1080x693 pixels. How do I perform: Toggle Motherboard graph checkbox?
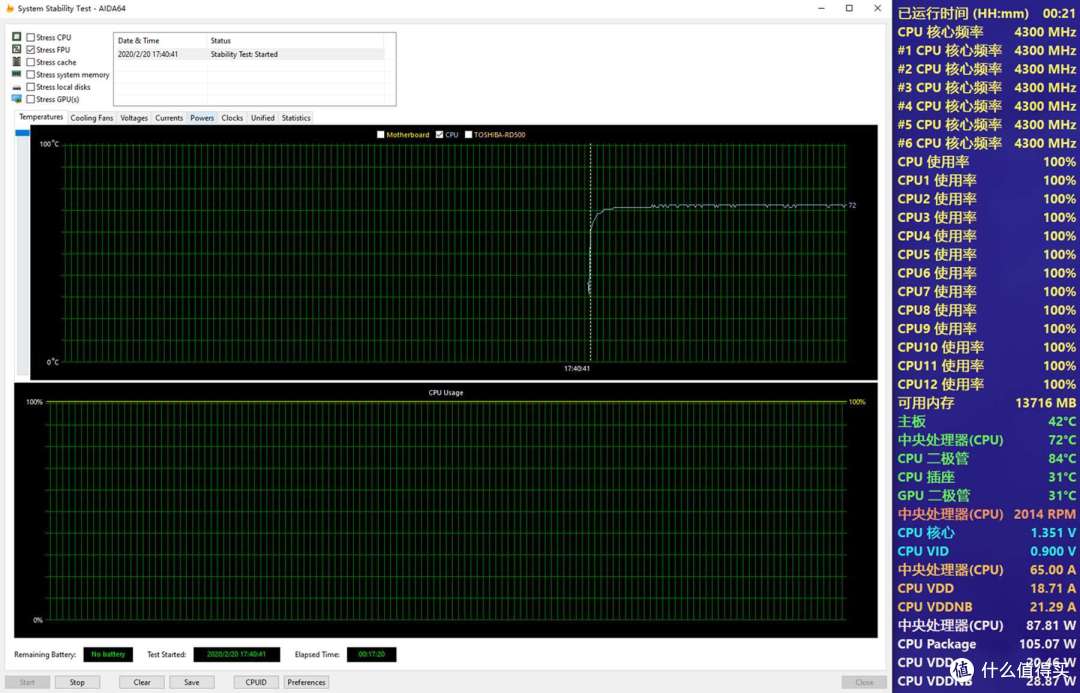click(380, 134)
